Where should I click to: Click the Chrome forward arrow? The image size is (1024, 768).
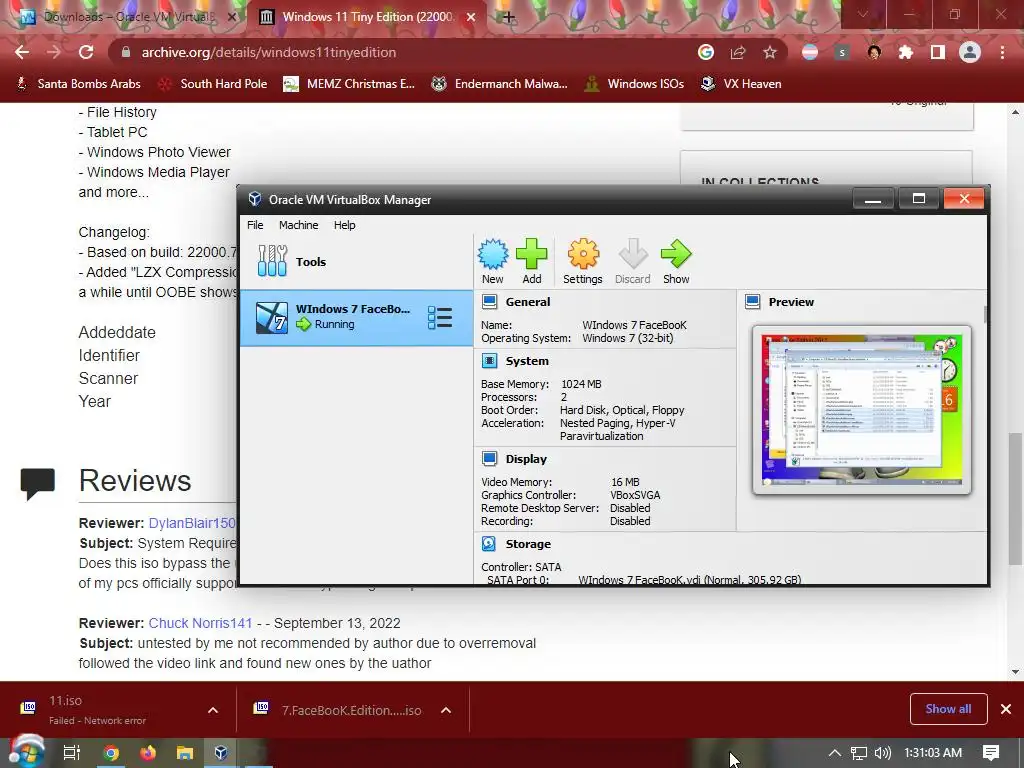(54, 52)
